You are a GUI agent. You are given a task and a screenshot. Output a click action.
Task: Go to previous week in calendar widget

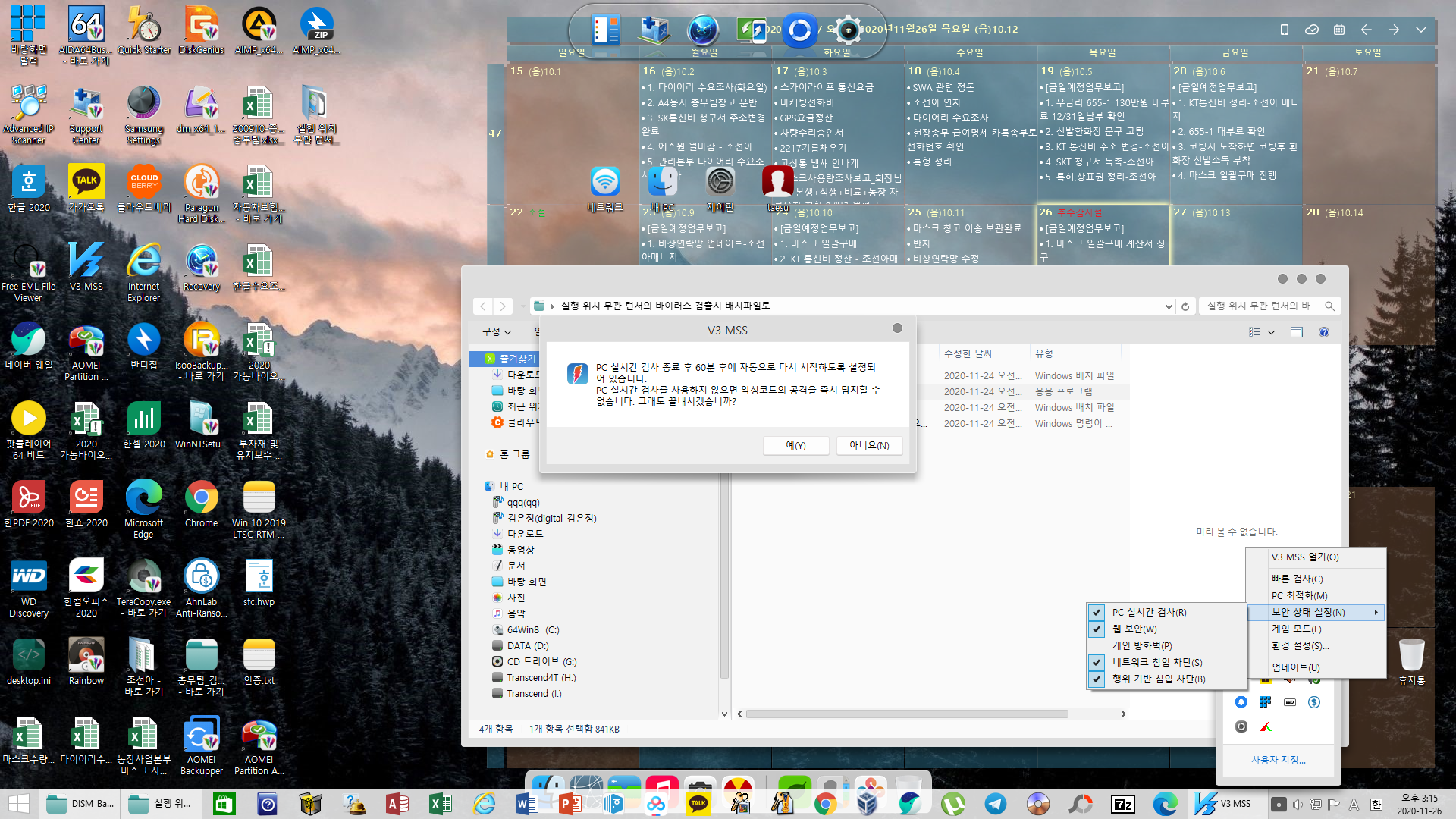1367,30
